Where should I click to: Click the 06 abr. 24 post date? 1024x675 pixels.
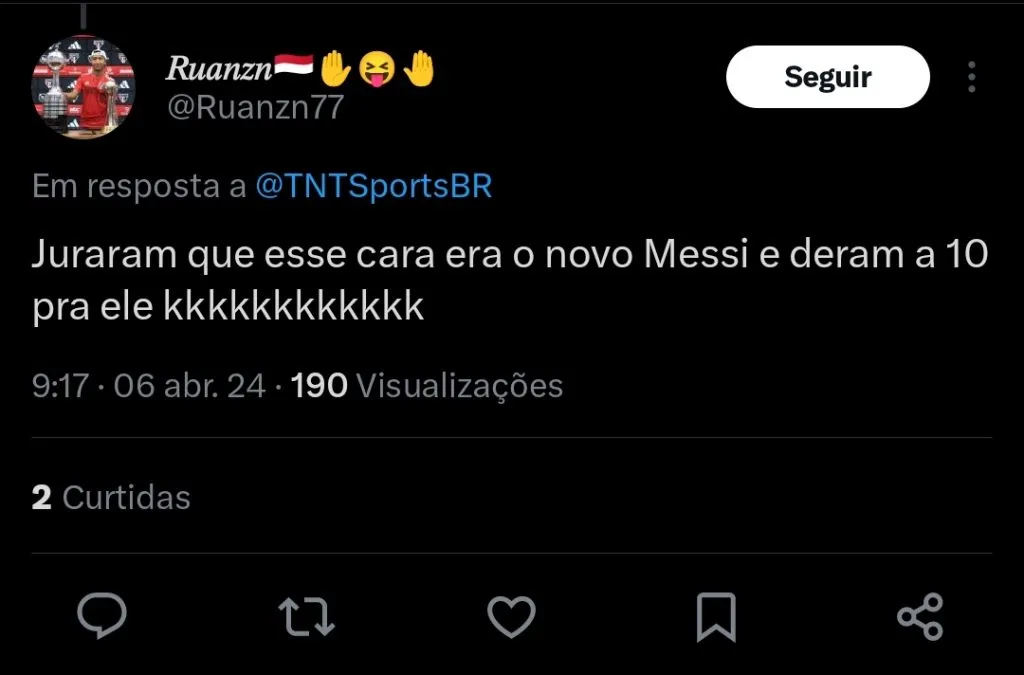point(190,386)
